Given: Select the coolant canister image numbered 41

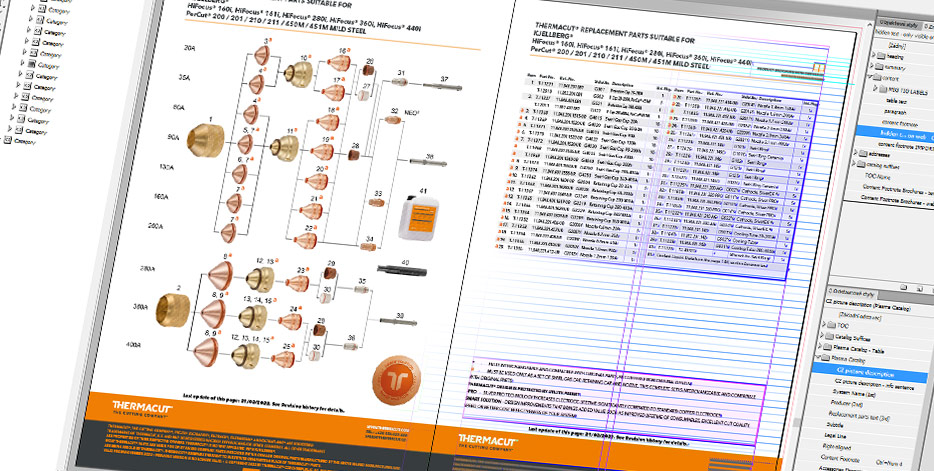Looking at the screenshot, I should pyautogui.click(x=419, y=217).
